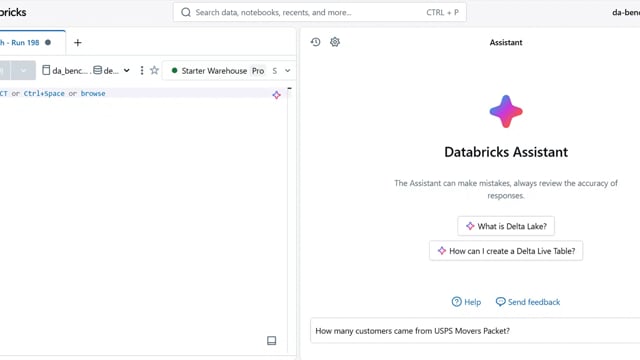Open the kebab menu with three dots
The image size is (640, 360).
pos(142,70)
